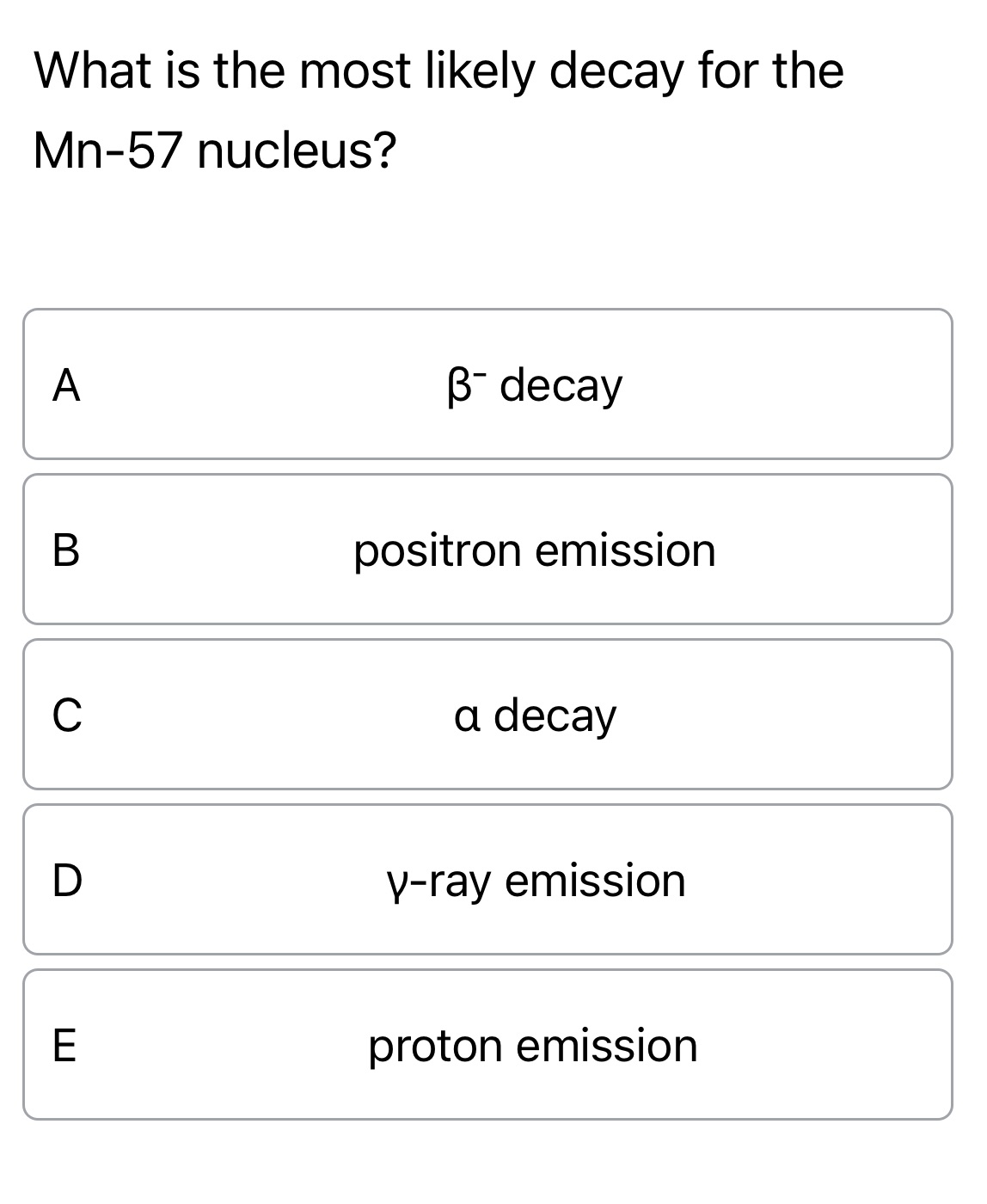The height and width of the screenshot is (1204, 987).
Task: Click the proton emission label
Action: (533, 1046)
